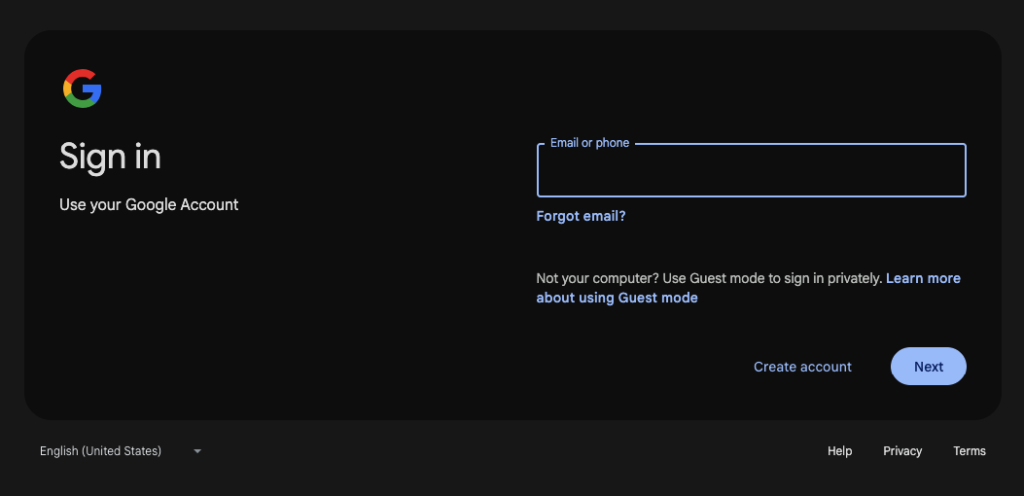Click the red arc of Google logo
Screen dimensions: 1024x496
(x=78, y=76)
